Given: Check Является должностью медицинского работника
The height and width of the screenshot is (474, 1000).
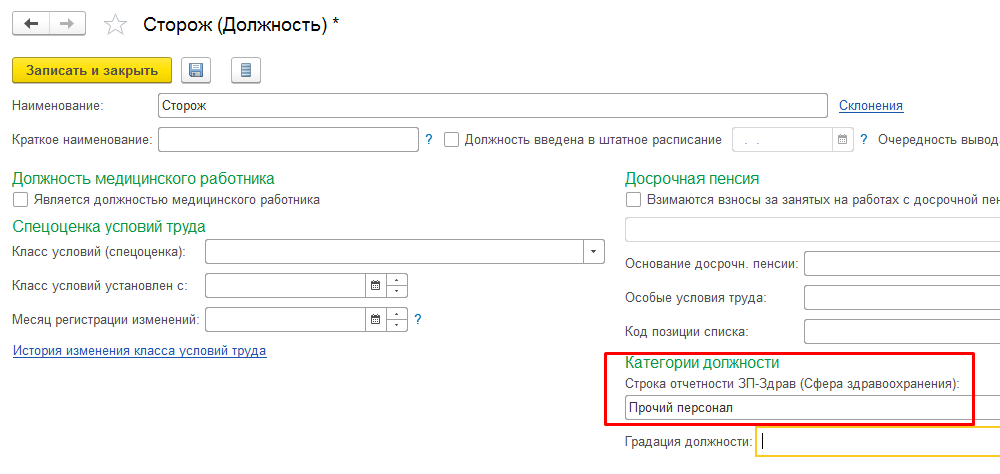Looking at the screenshot, I should [20, 200].
